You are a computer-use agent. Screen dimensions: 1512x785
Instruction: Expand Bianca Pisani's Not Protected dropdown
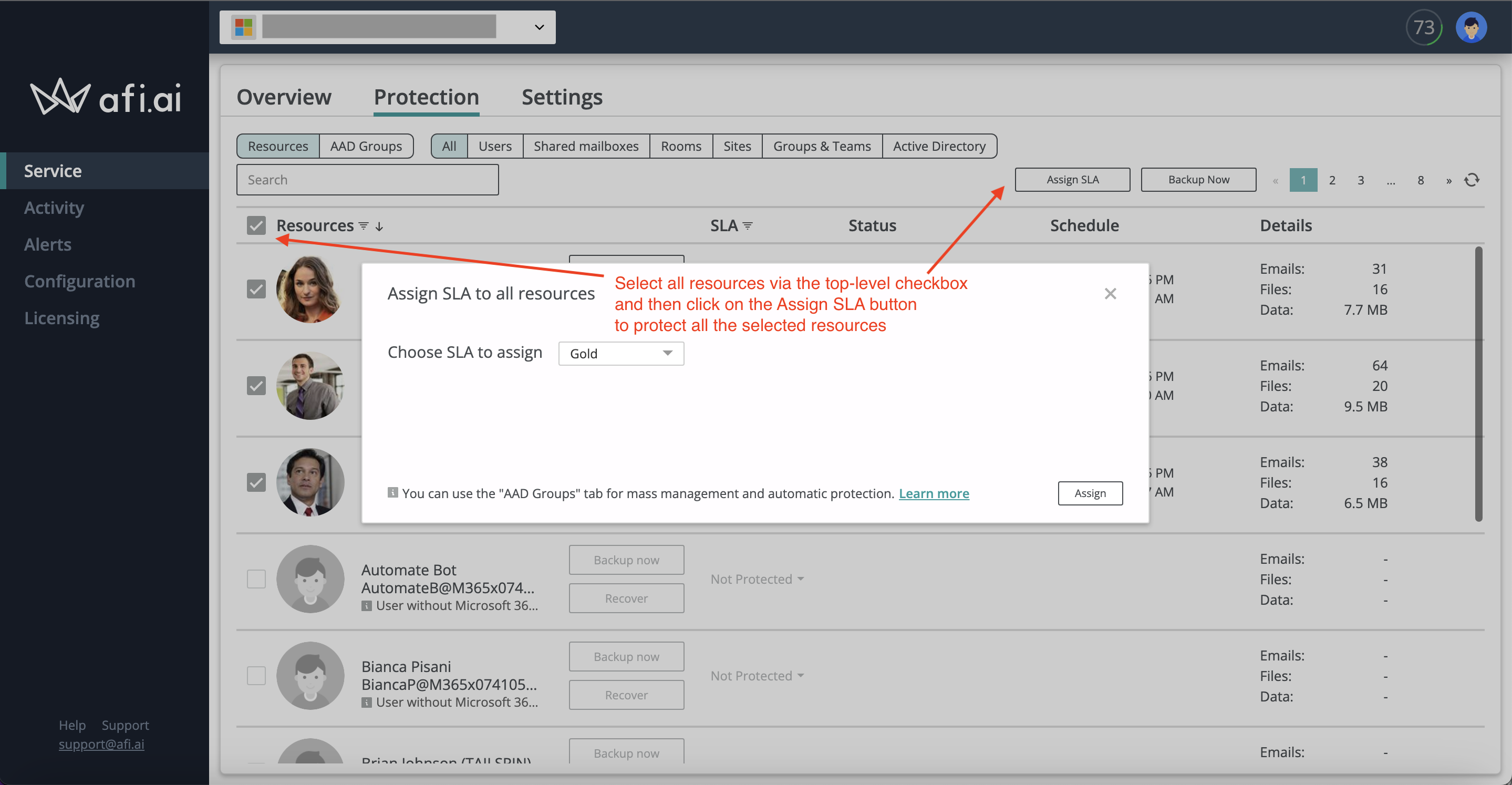click(x=757, y=676)
